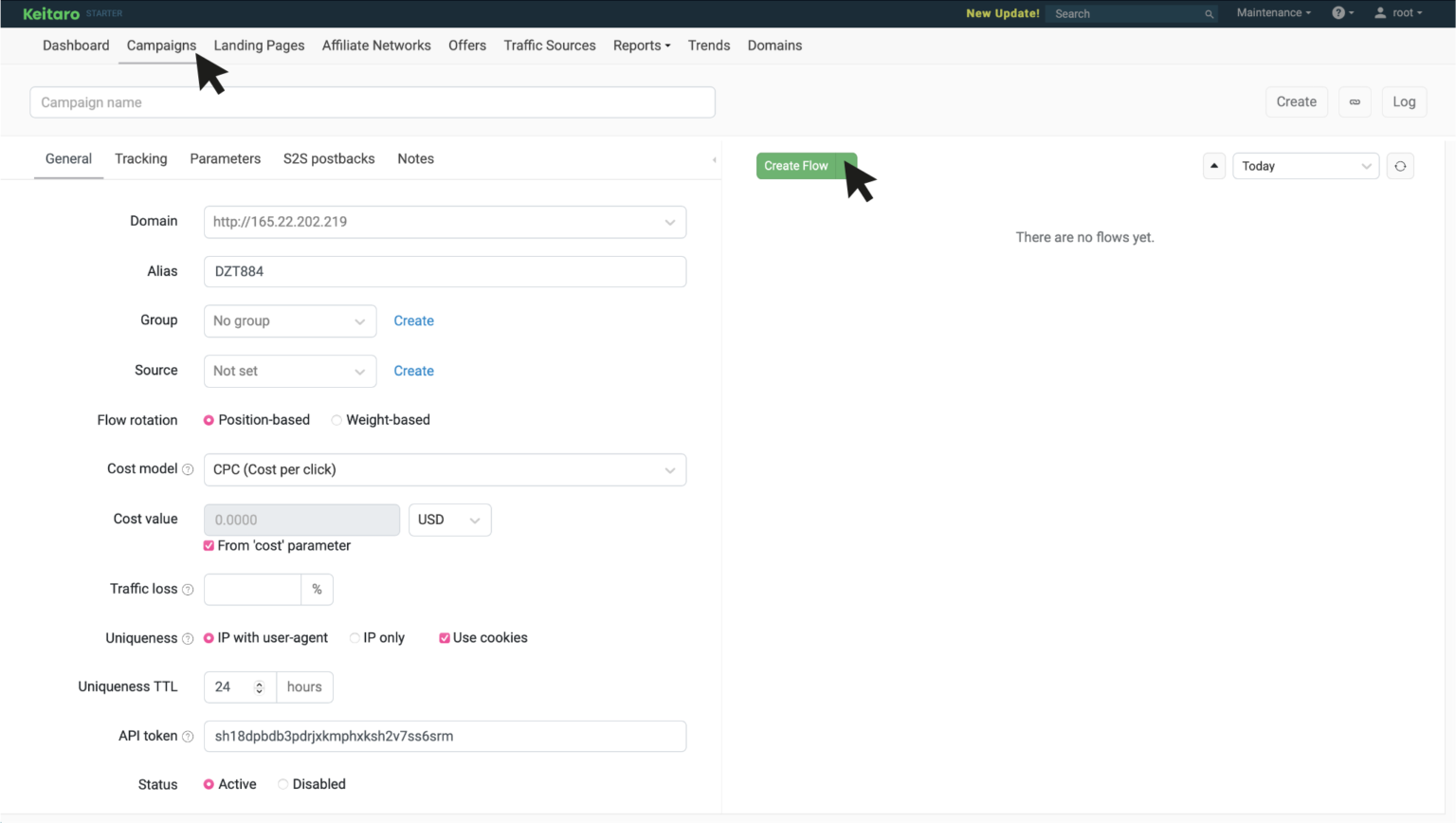Click the API token help icon
1456x823 pixels.
[187, 736]
